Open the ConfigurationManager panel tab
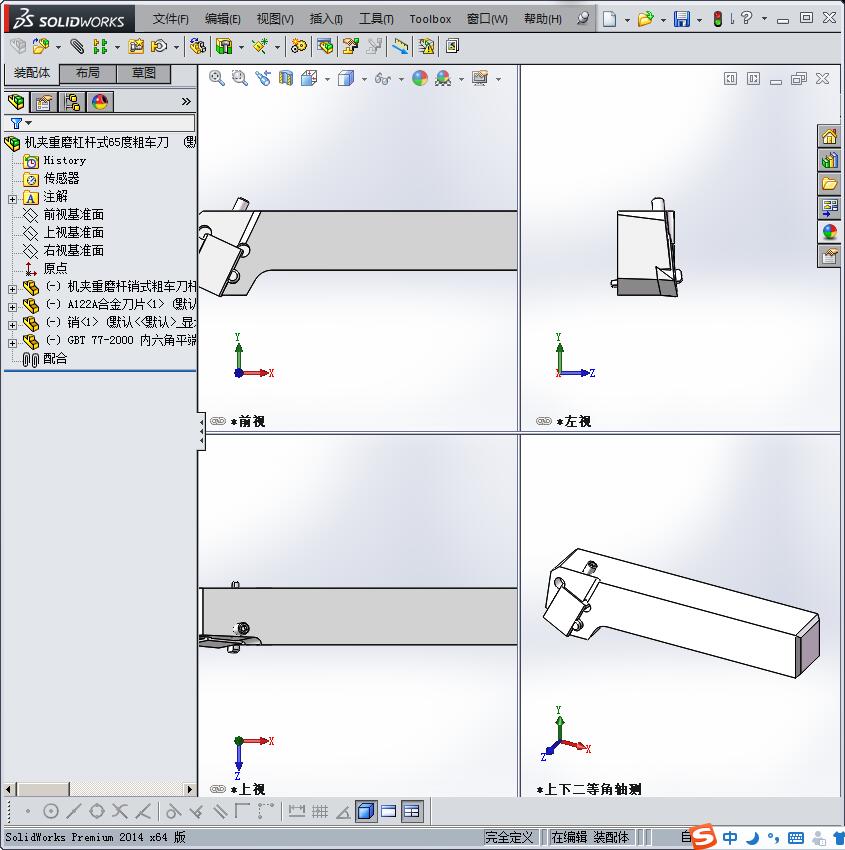Viewport: 845px width, 850px height. point(72,102)
